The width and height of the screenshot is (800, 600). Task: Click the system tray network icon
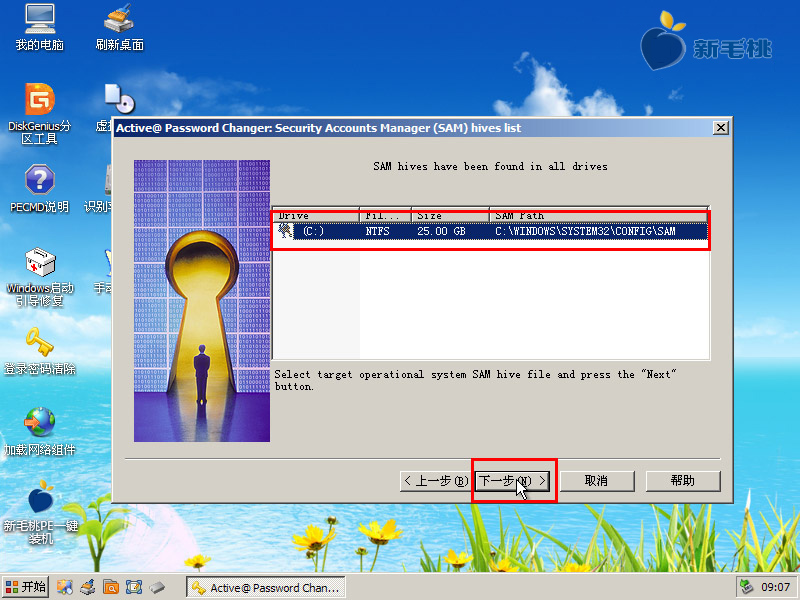746,587
